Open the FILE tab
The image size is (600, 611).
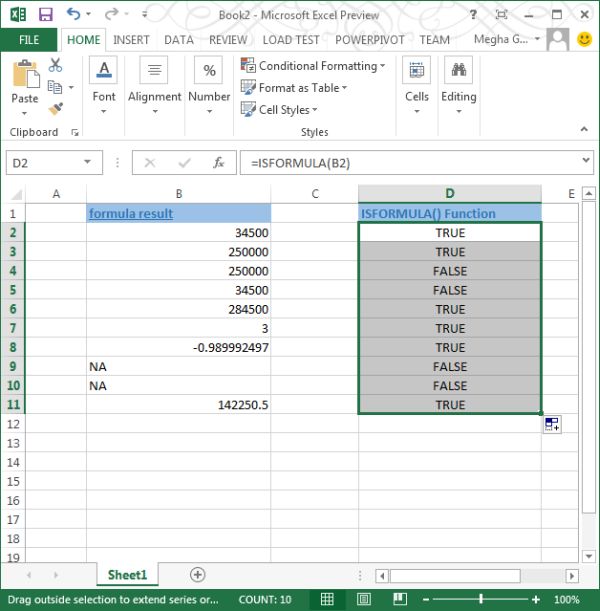click(29, 40)
